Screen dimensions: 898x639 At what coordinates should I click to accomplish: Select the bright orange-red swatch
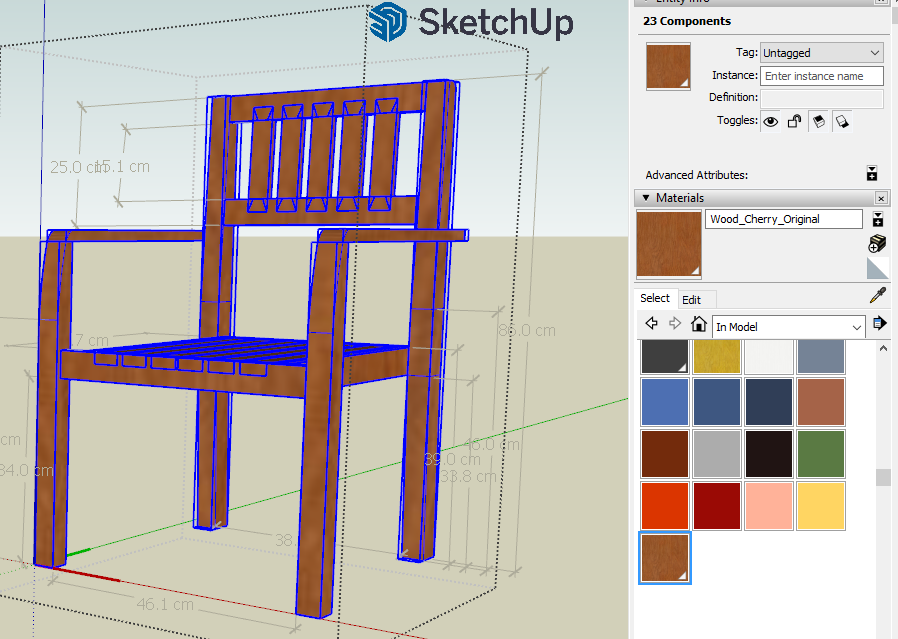665,506
